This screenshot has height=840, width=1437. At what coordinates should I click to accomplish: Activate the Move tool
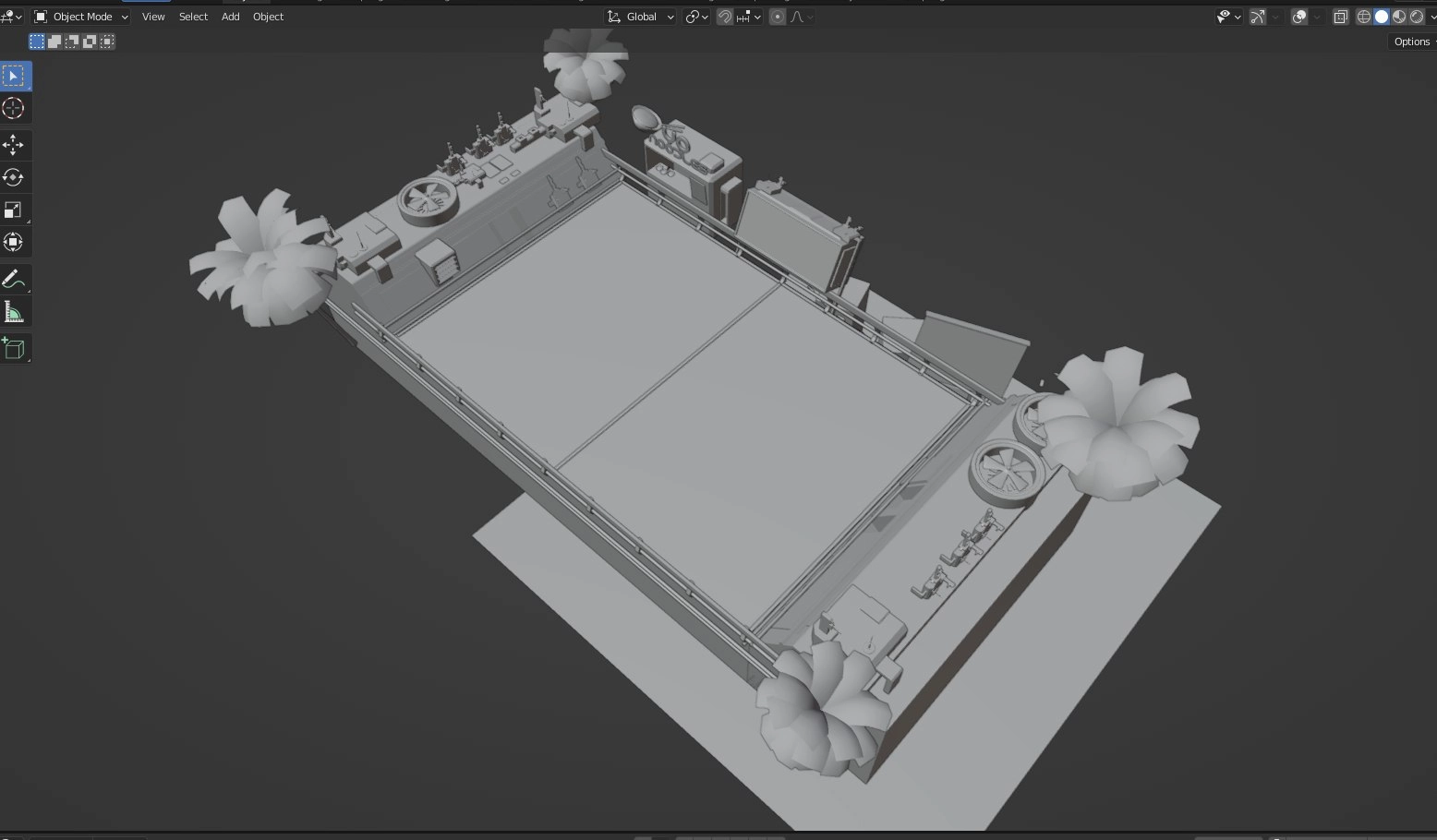click(14, 145)
